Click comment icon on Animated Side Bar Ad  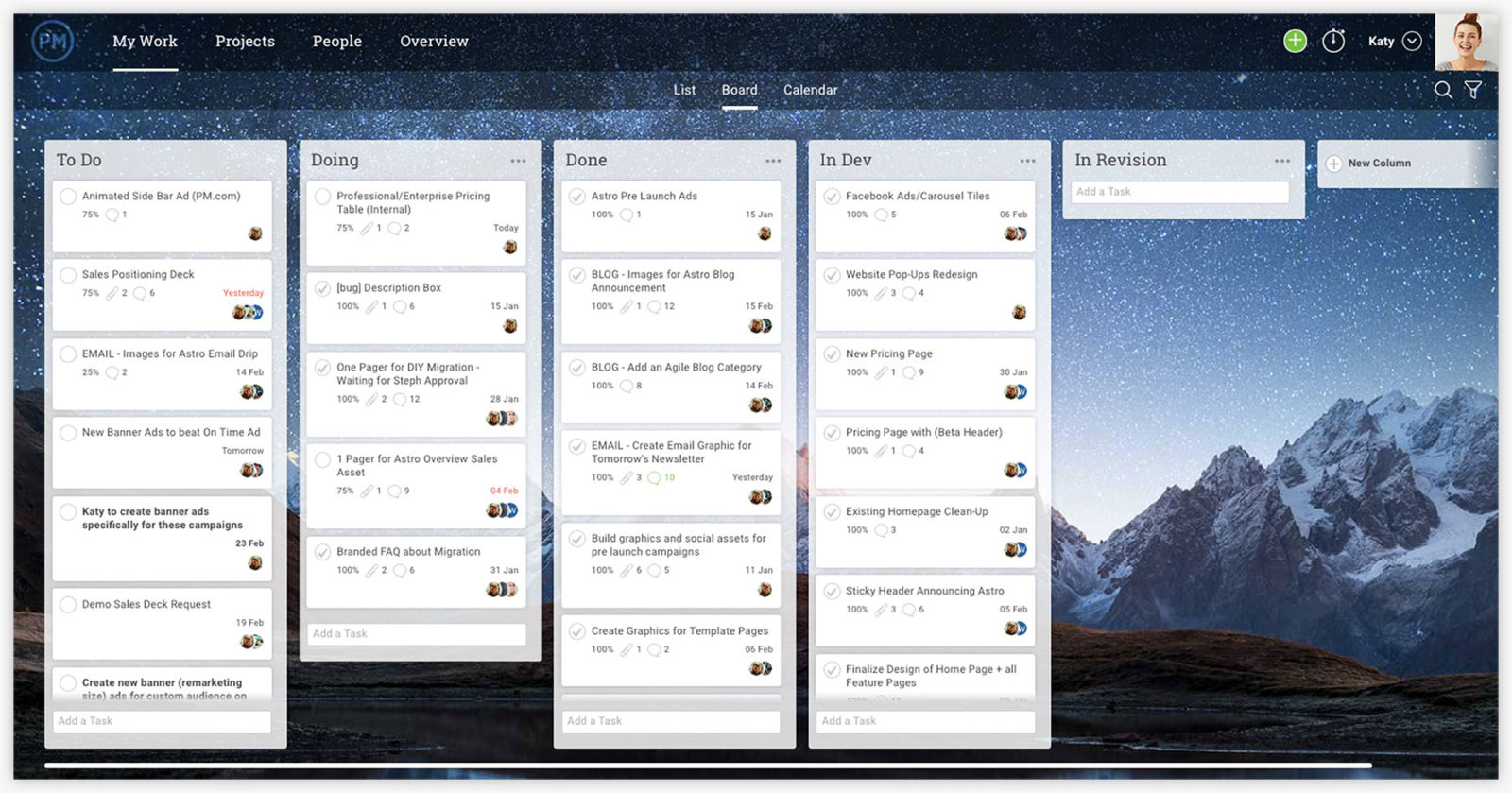point(112,215)
